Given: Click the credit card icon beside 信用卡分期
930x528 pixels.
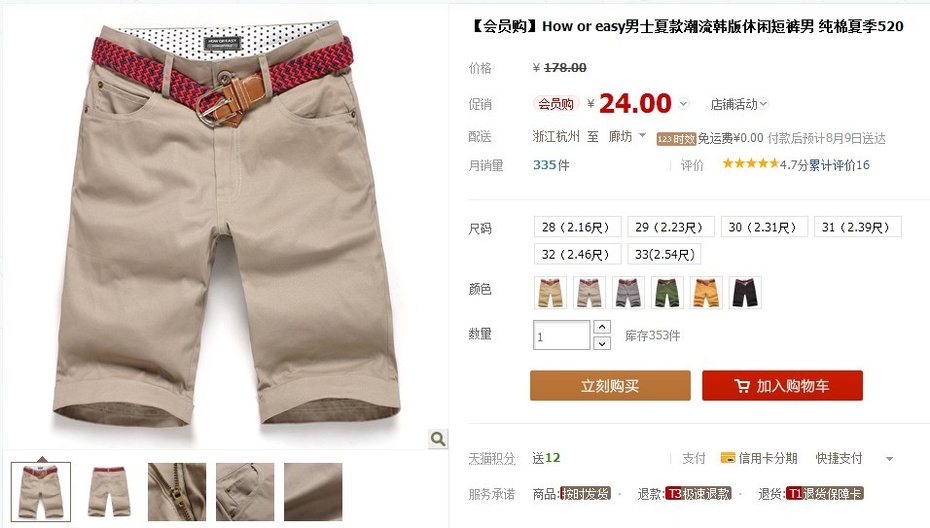Looking at the screenshot, I should [x=728, y=457].
